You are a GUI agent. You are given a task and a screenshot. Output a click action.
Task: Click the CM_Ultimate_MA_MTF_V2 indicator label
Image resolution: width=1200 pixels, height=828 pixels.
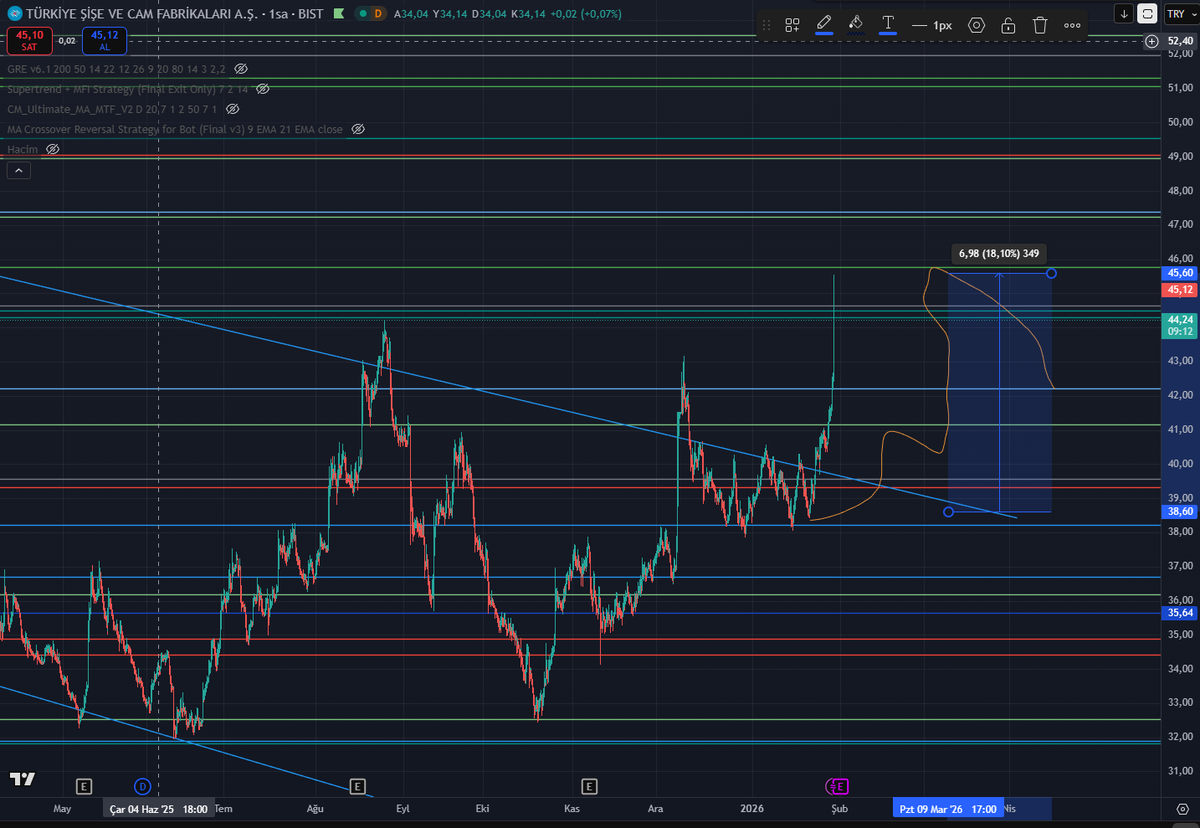pos(113,109)
